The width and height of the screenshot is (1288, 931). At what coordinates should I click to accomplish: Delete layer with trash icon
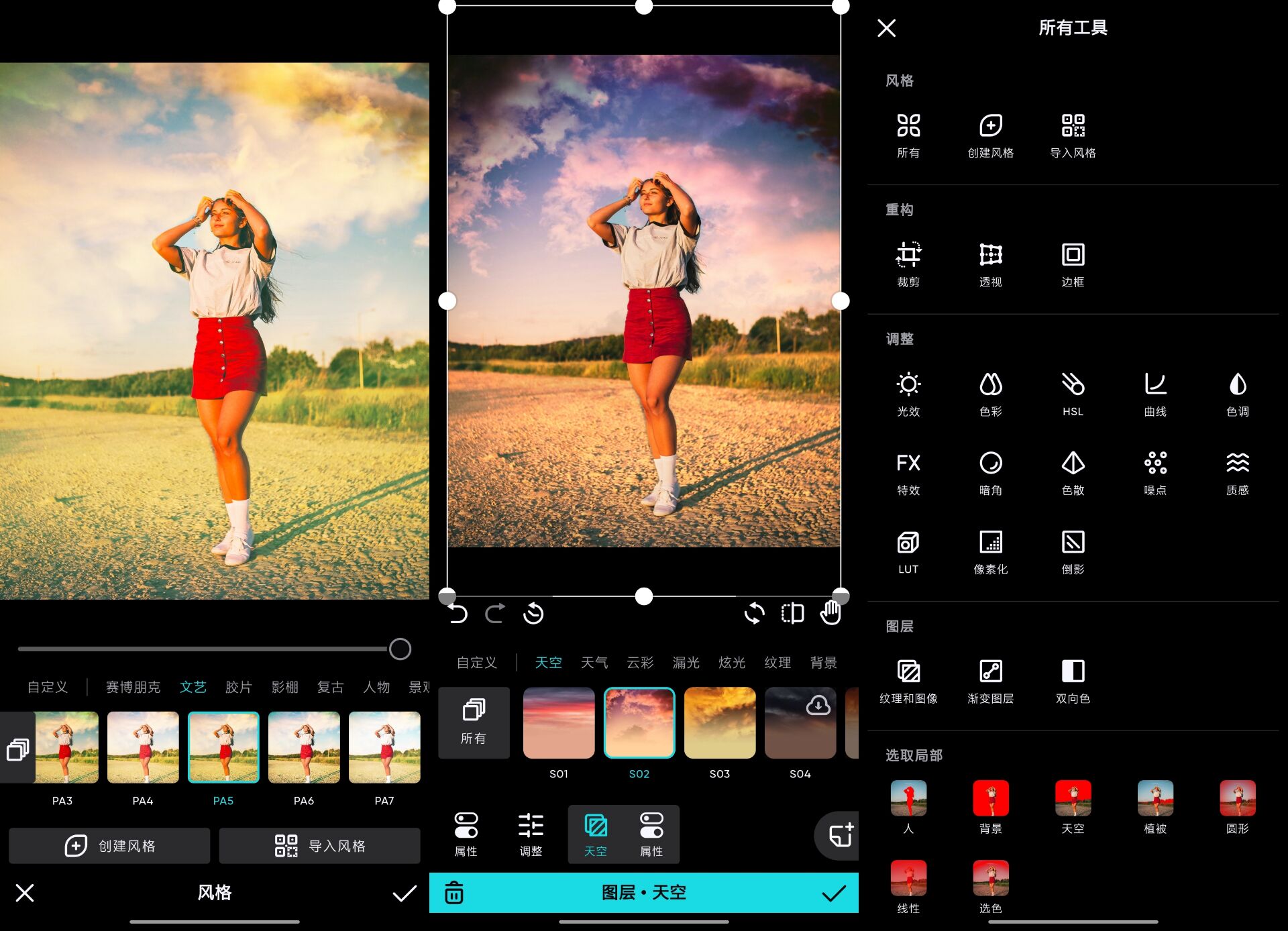(x=454, y=893)
